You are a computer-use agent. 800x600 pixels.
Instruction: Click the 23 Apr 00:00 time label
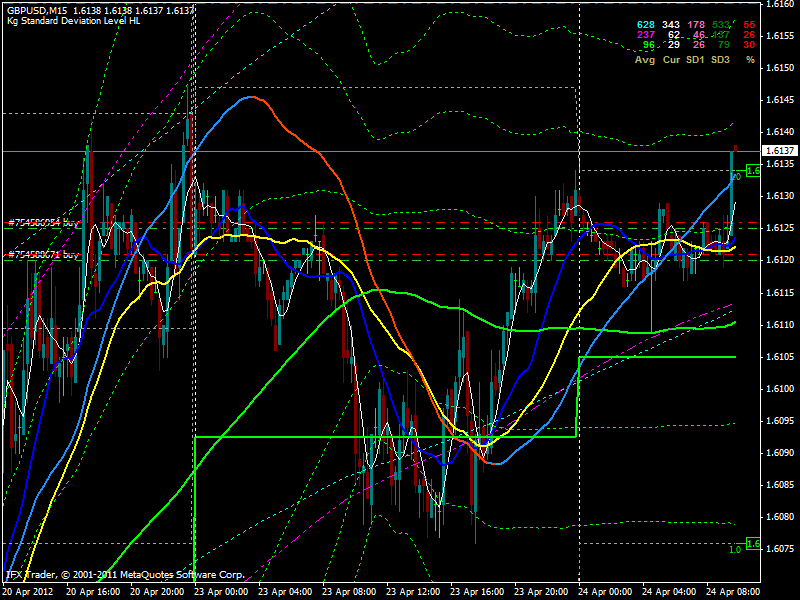(221, 592)
